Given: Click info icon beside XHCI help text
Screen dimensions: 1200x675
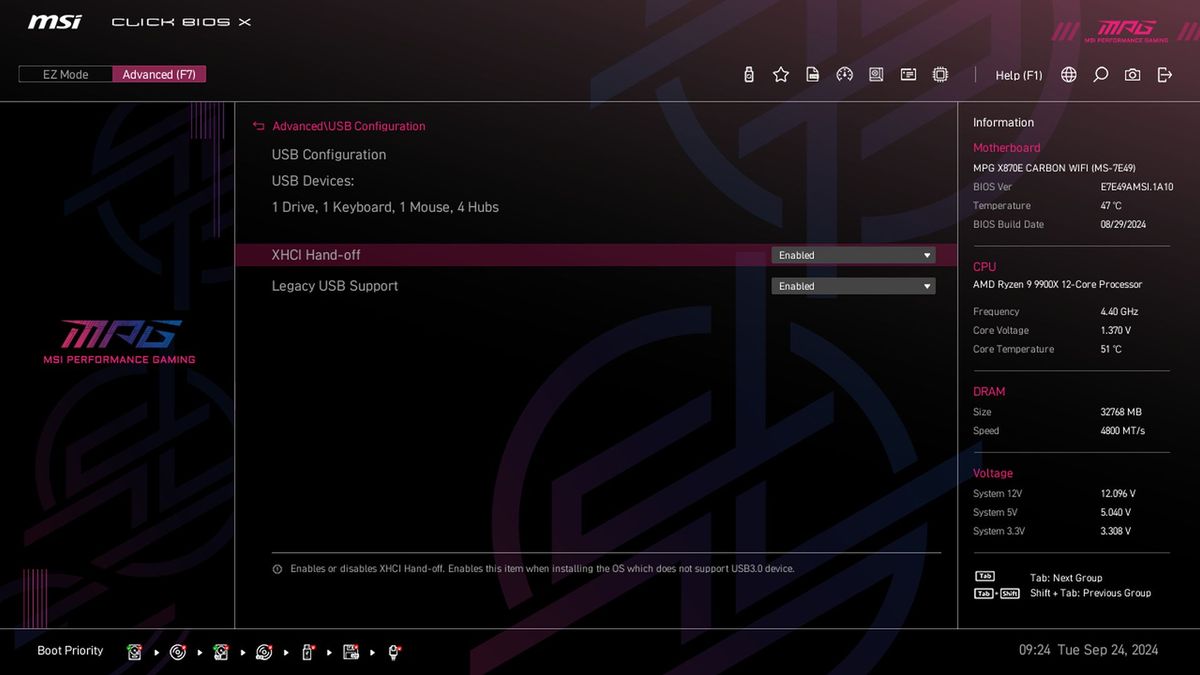Looking at the screenshot, I should (x=277, y=569).
